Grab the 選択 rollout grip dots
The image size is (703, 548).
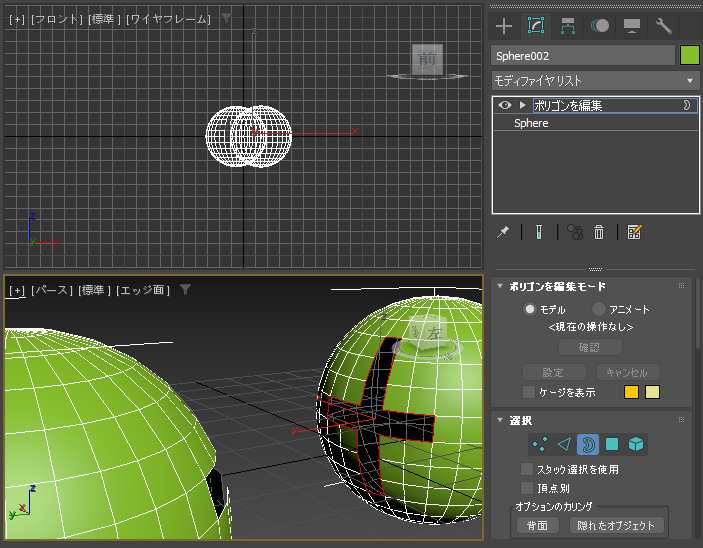(x=681, y=419)
